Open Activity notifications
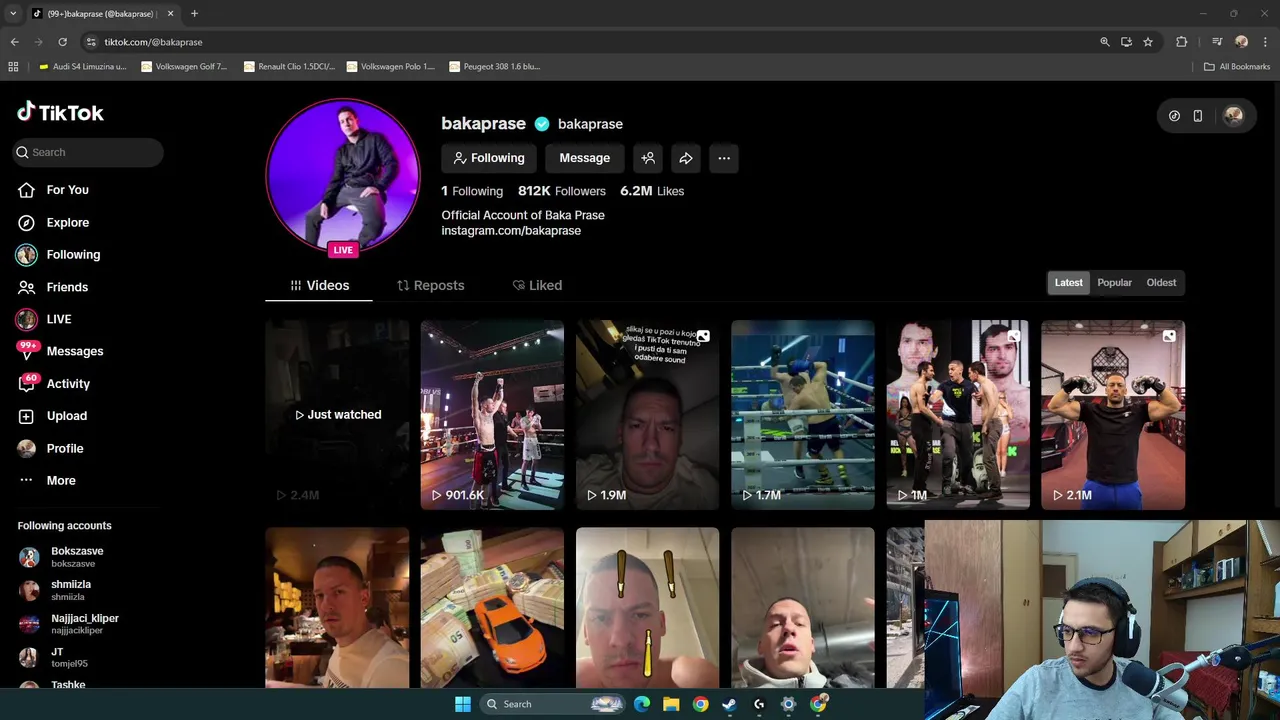The width and height of the screenshot is (1280, 720). (68, 384)
